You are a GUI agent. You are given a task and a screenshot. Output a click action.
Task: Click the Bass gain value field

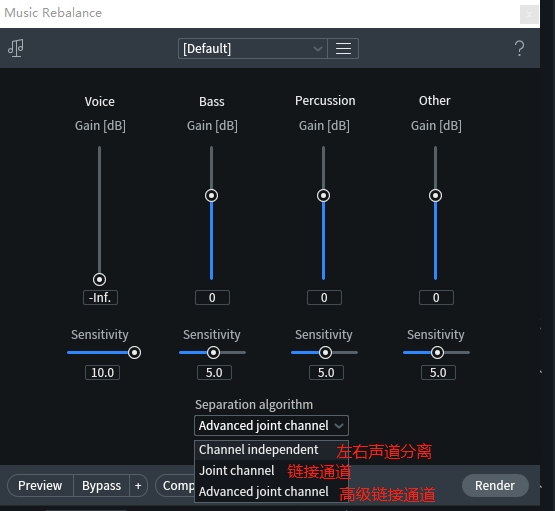[x=212, y=298]
